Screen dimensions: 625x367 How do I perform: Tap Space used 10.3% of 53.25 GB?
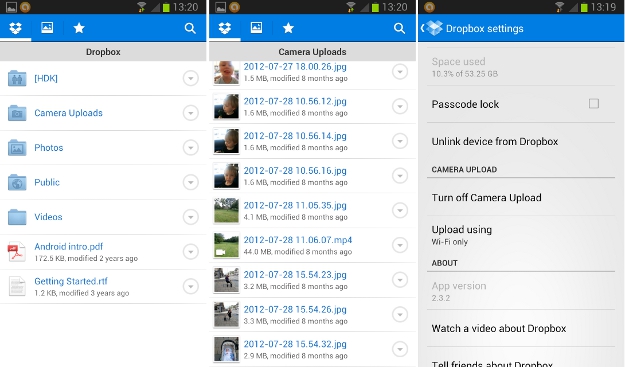click(521, 67)
